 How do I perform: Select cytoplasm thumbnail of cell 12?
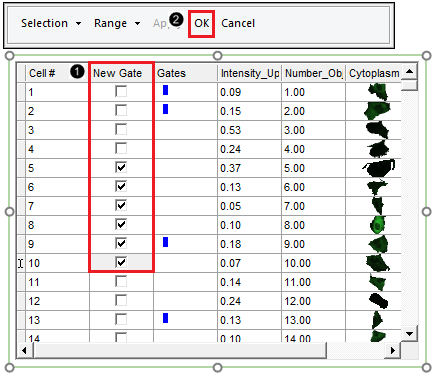(379, 301)
